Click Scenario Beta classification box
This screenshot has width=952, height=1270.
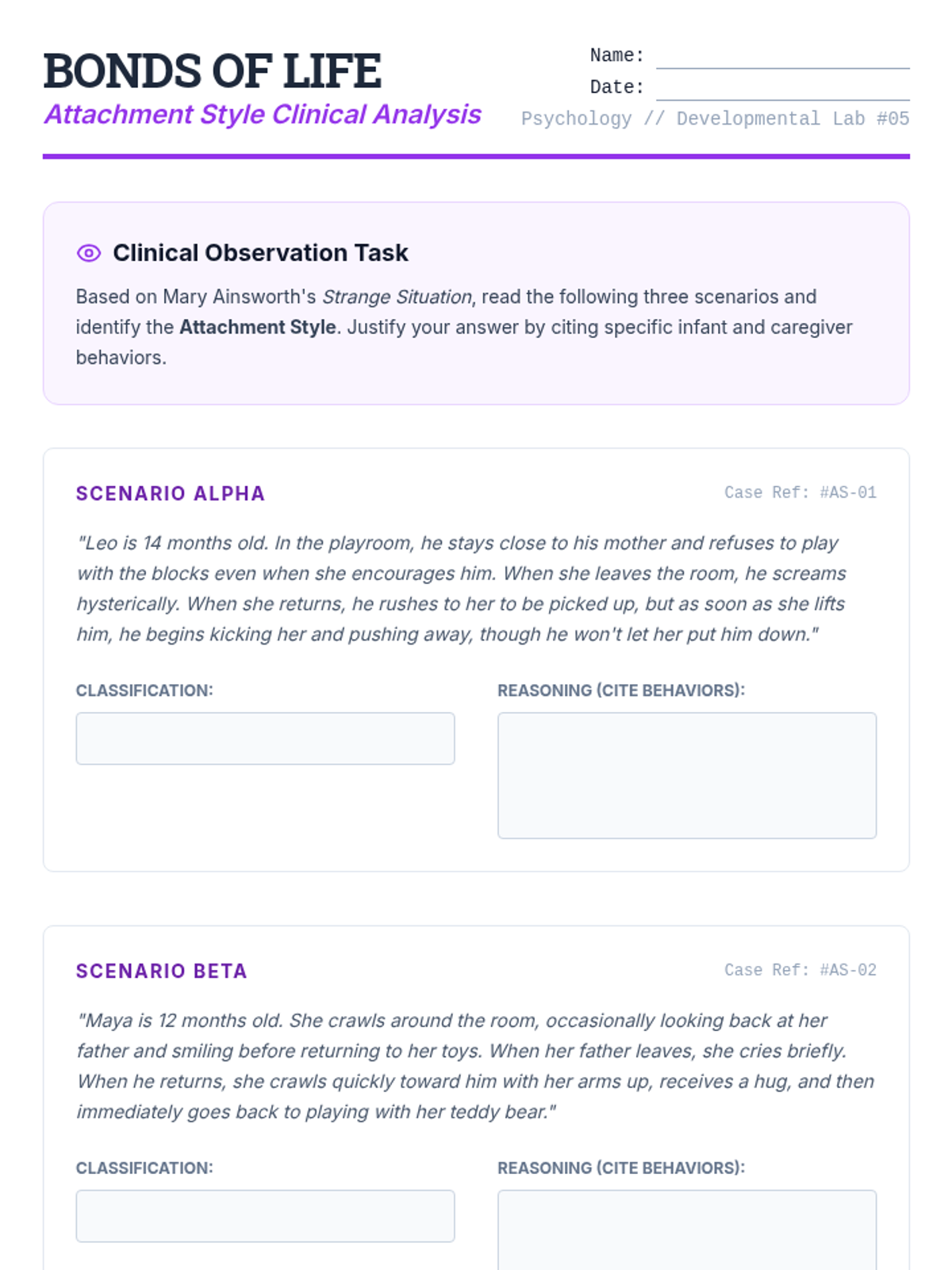[265, 1215]
